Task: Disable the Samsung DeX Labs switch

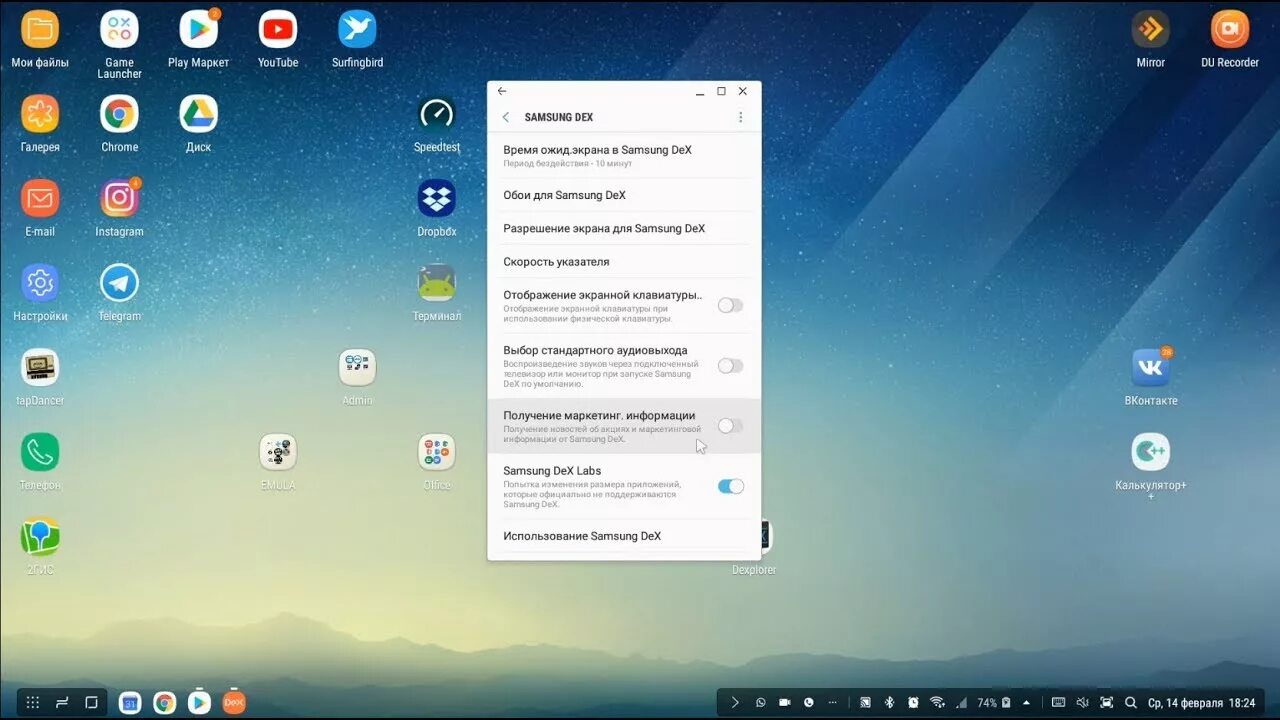Action: [730, 486]
